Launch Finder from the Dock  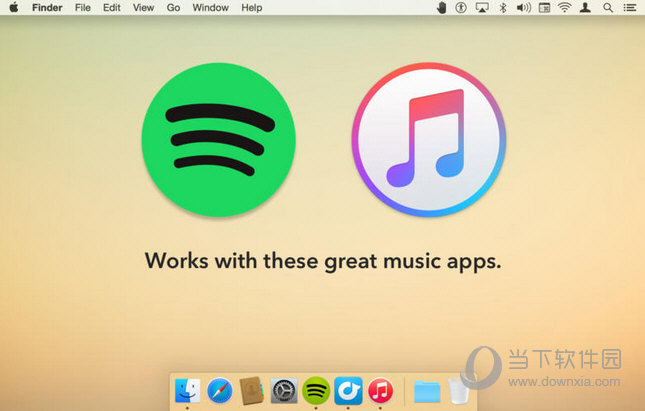pos(188,390)
